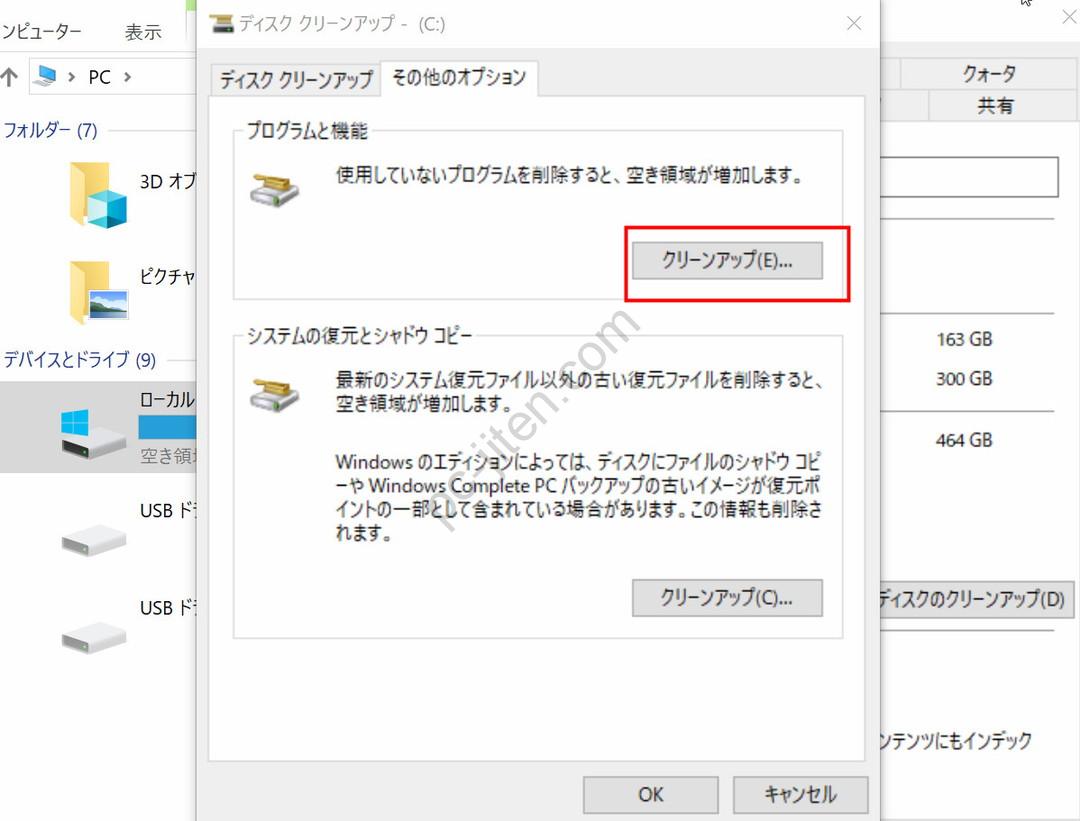Expand the chevron after PC in breadcrumb
1080x821 pixels.
pos(127,77)
